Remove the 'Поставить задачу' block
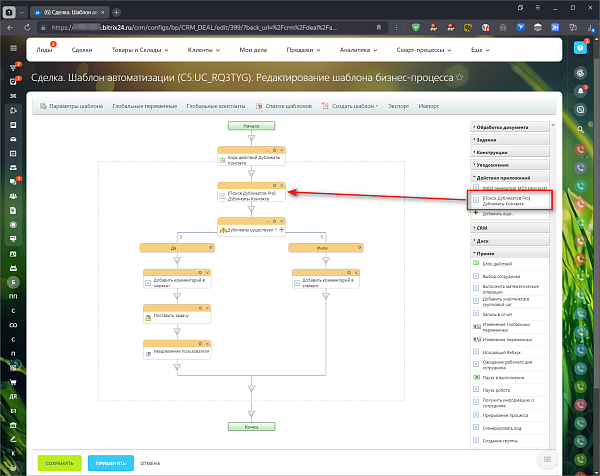This screenshot has height=476, width=600. click(207, 308)
